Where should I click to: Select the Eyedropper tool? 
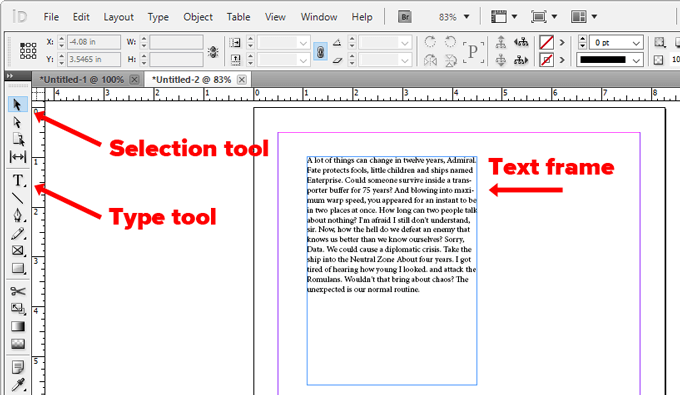click(x=18, y=385)
